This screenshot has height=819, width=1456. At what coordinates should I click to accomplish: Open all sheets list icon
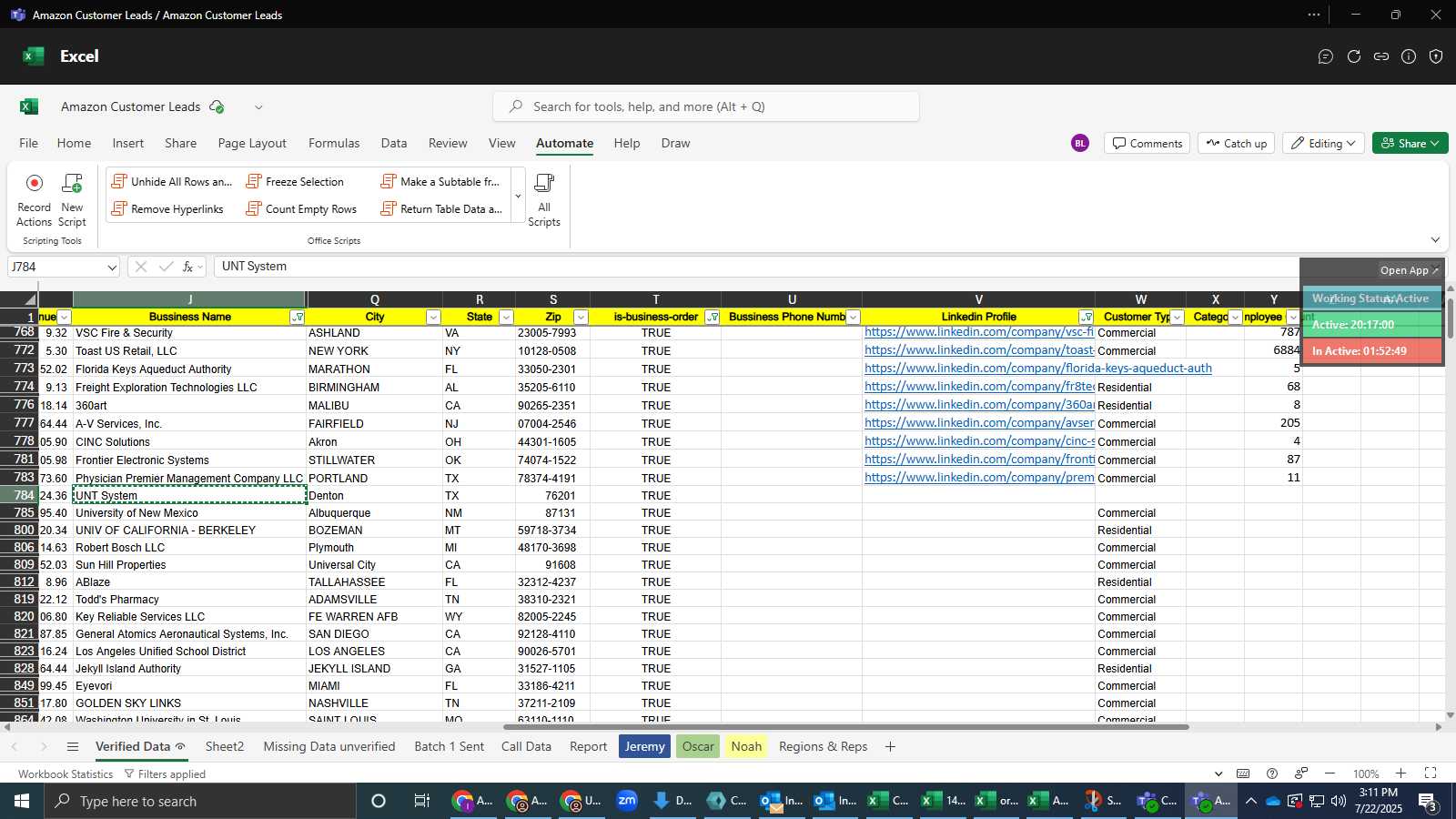[x=73, y=747]
